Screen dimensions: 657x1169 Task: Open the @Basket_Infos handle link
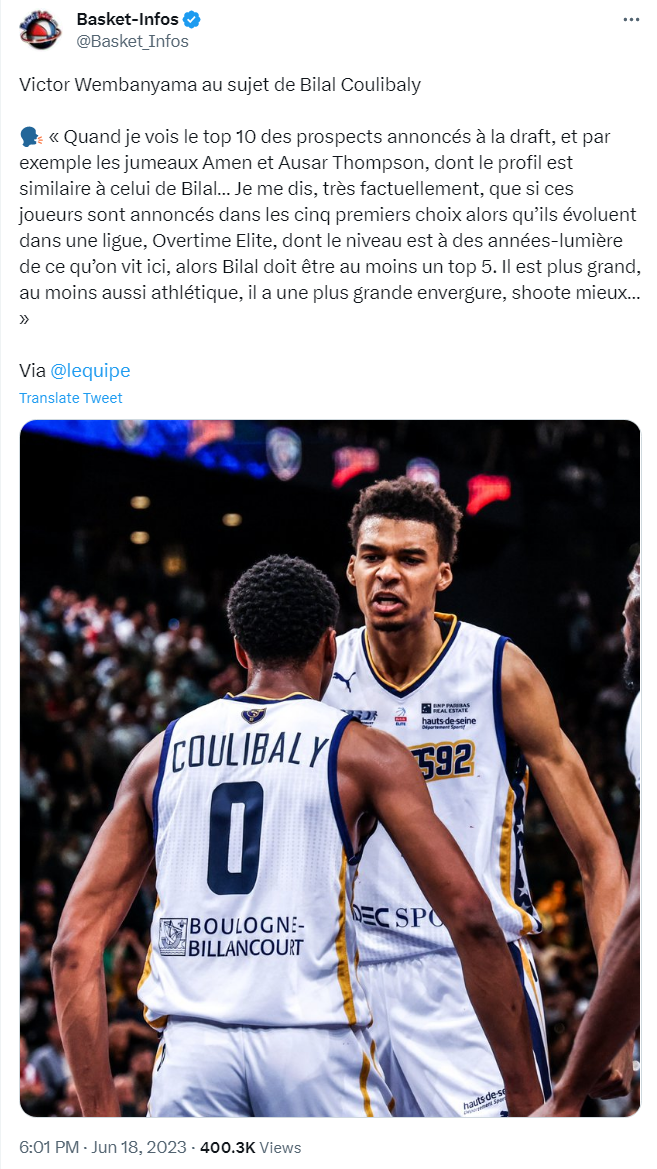[132, 41]
